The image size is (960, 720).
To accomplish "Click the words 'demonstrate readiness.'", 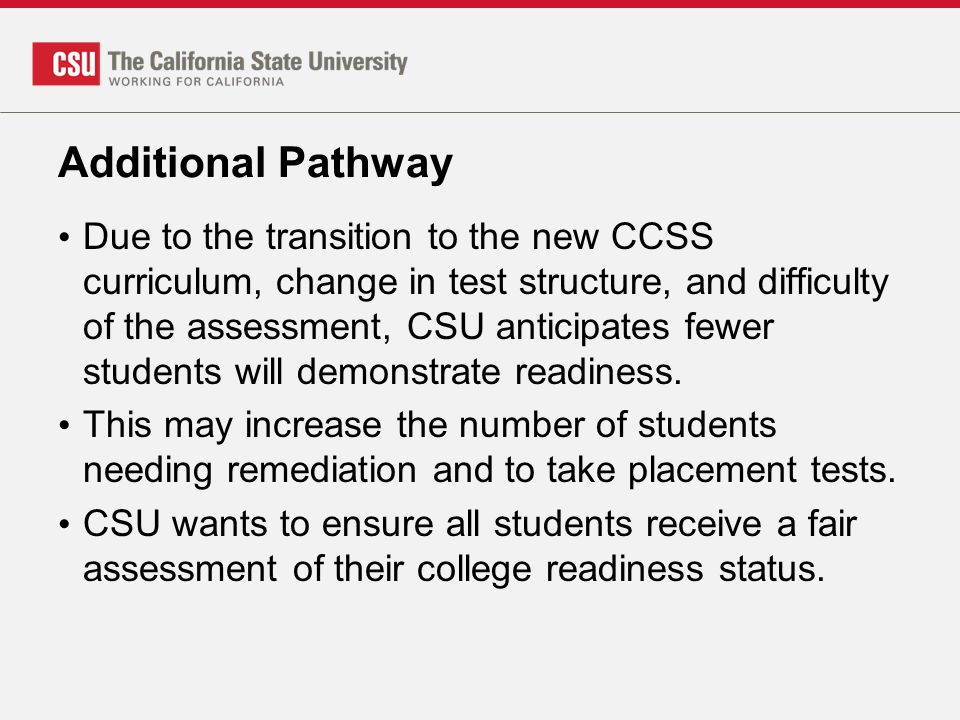I will pos(489,372).
